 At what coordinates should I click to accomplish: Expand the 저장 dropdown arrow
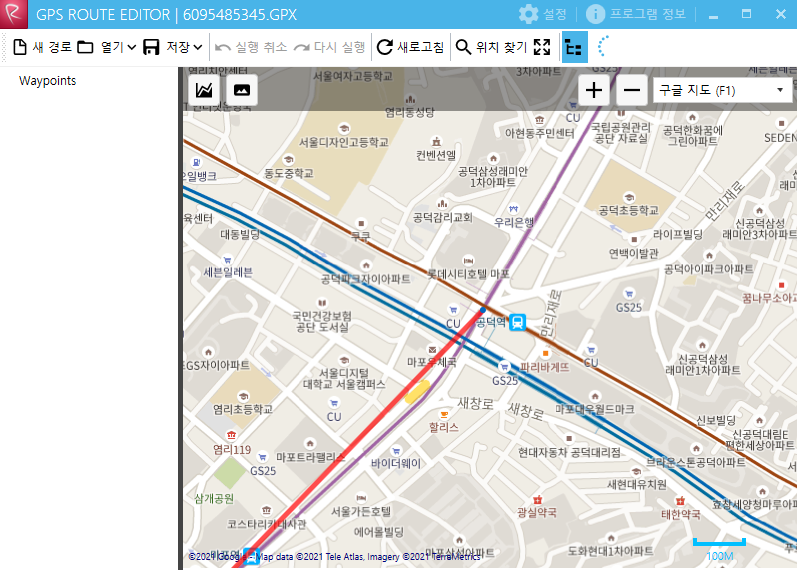[x=198, y=47]
